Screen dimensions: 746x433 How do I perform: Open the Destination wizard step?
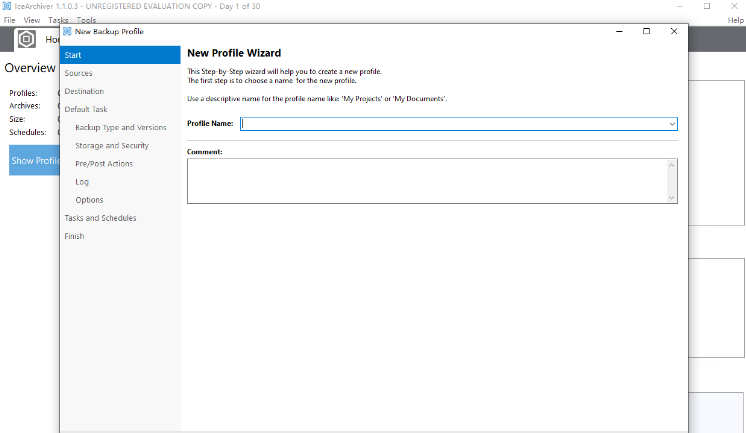84,91
